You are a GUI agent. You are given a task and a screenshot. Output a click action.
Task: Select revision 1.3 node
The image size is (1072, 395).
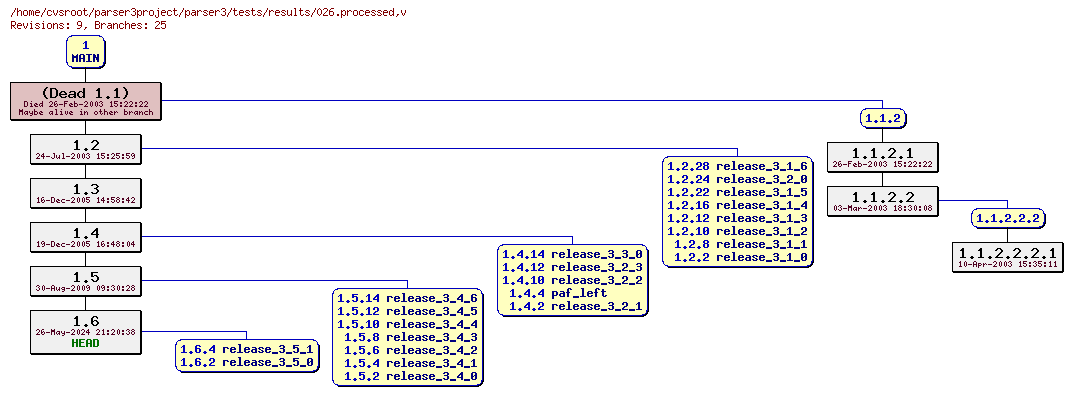pyautogui.click(x=85, y=193)
